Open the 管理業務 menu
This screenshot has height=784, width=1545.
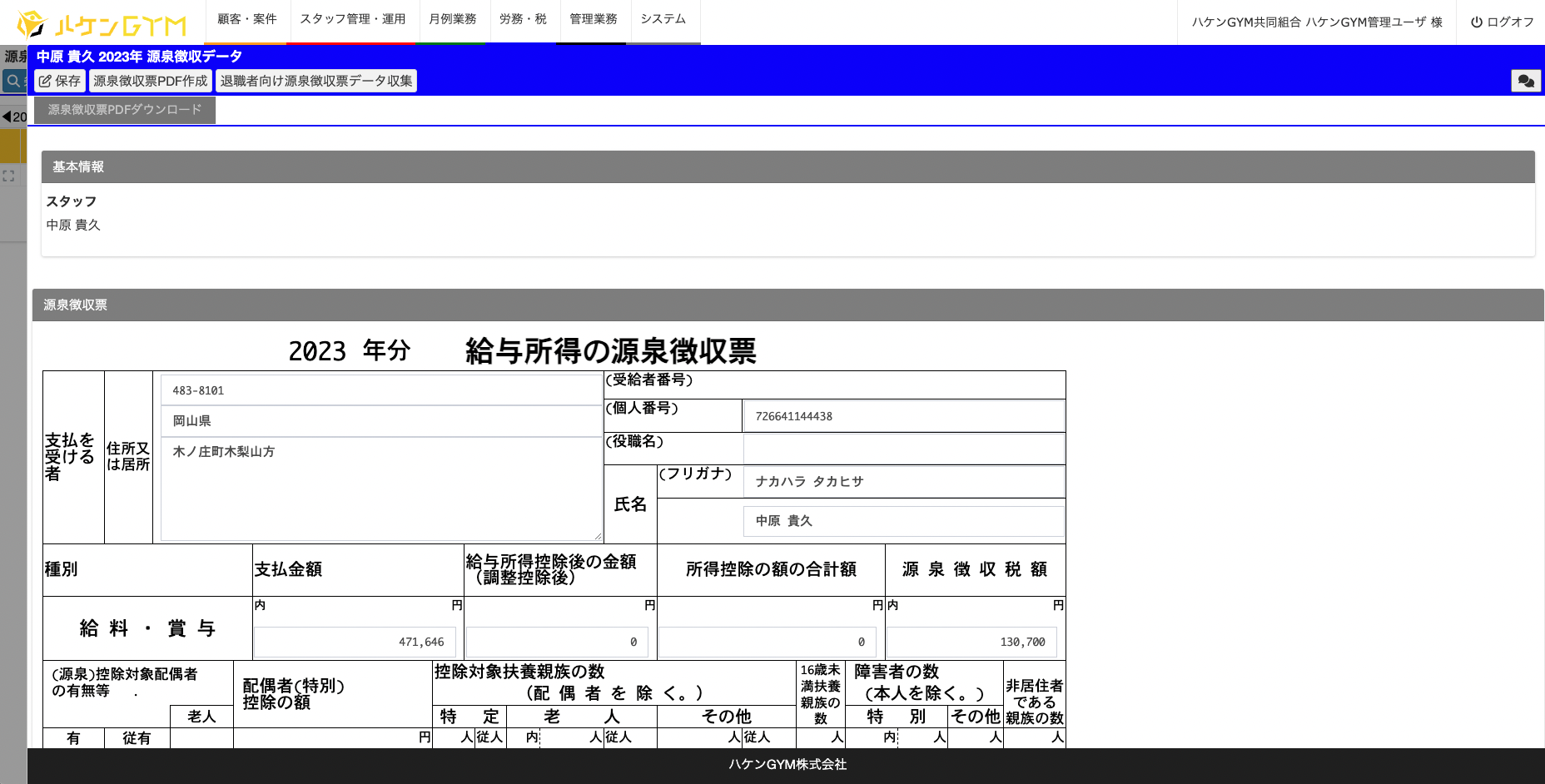[593, 19]
